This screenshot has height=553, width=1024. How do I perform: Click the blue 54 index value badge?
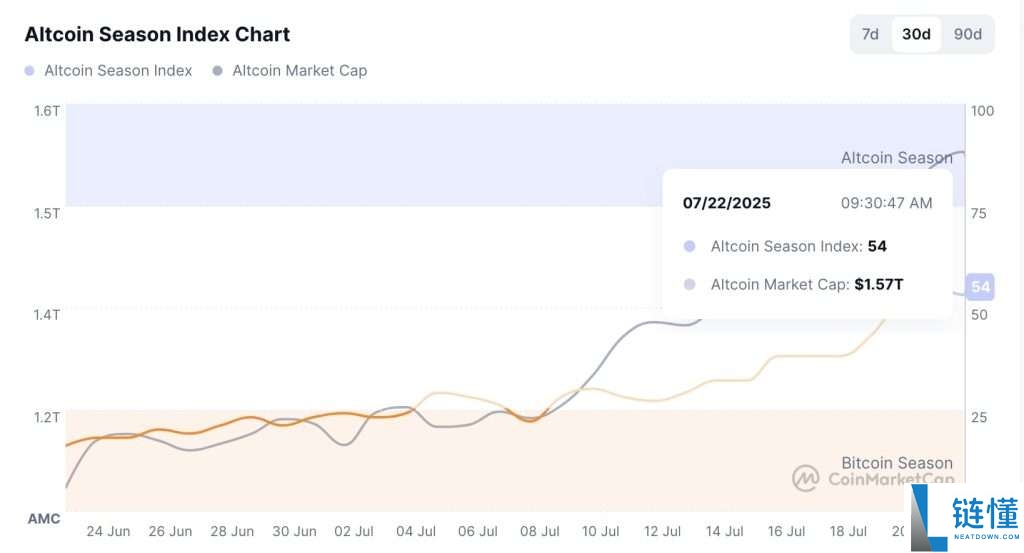pos(980,287)
